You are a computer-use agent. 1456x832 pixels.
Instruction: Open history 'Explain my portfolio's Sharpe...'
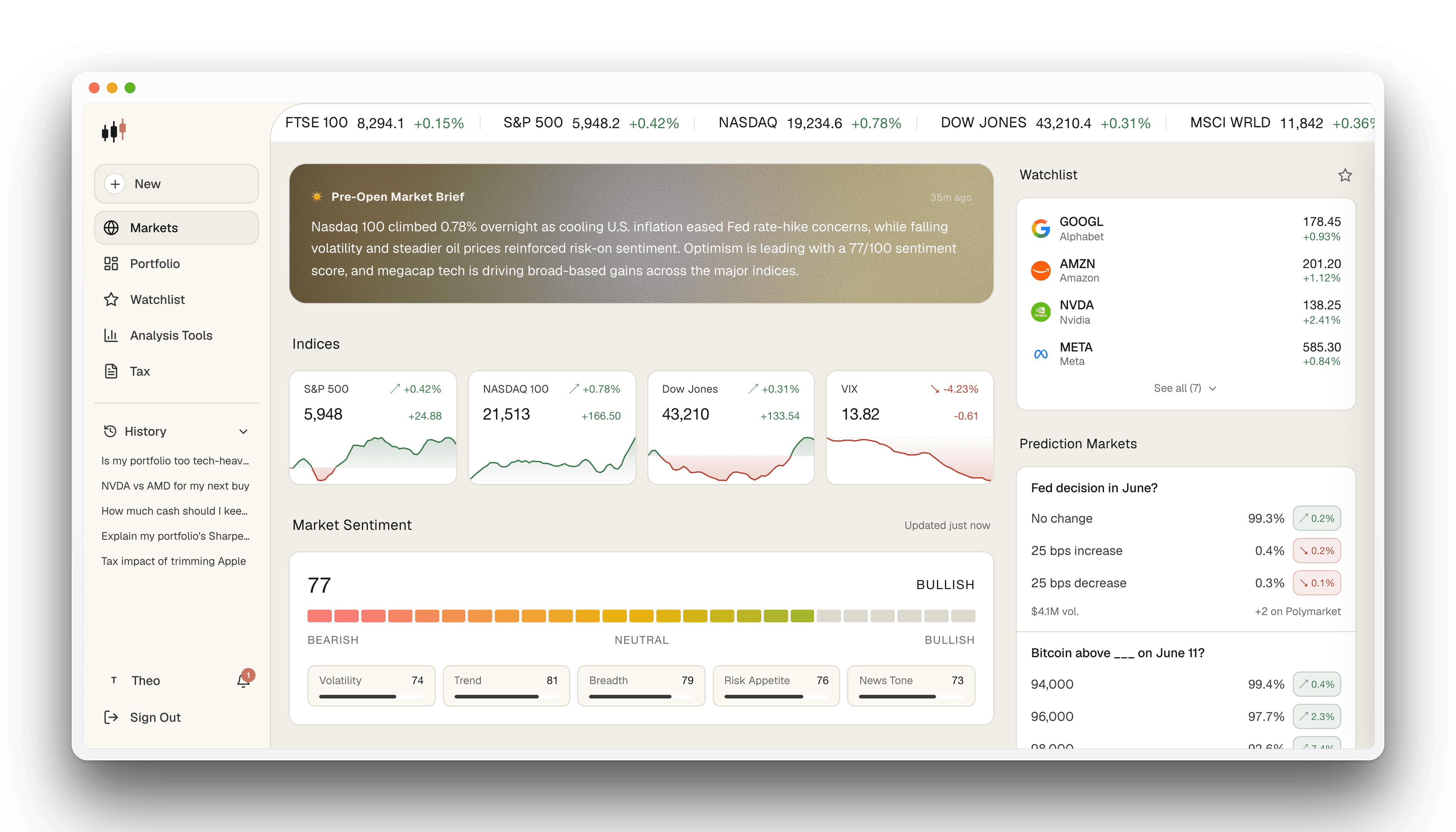pos(175,536)
